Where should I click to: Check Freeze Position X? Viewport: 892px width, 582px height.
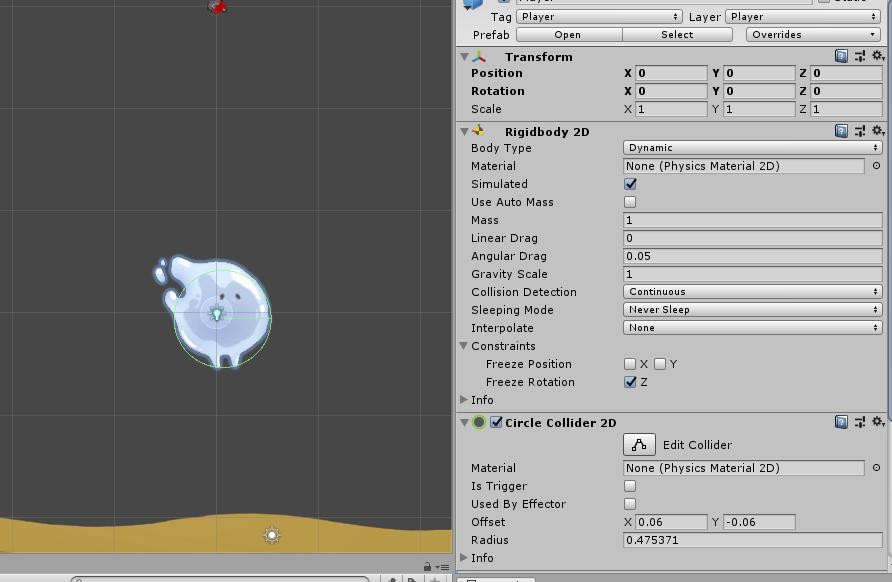(x=630, y=364)
